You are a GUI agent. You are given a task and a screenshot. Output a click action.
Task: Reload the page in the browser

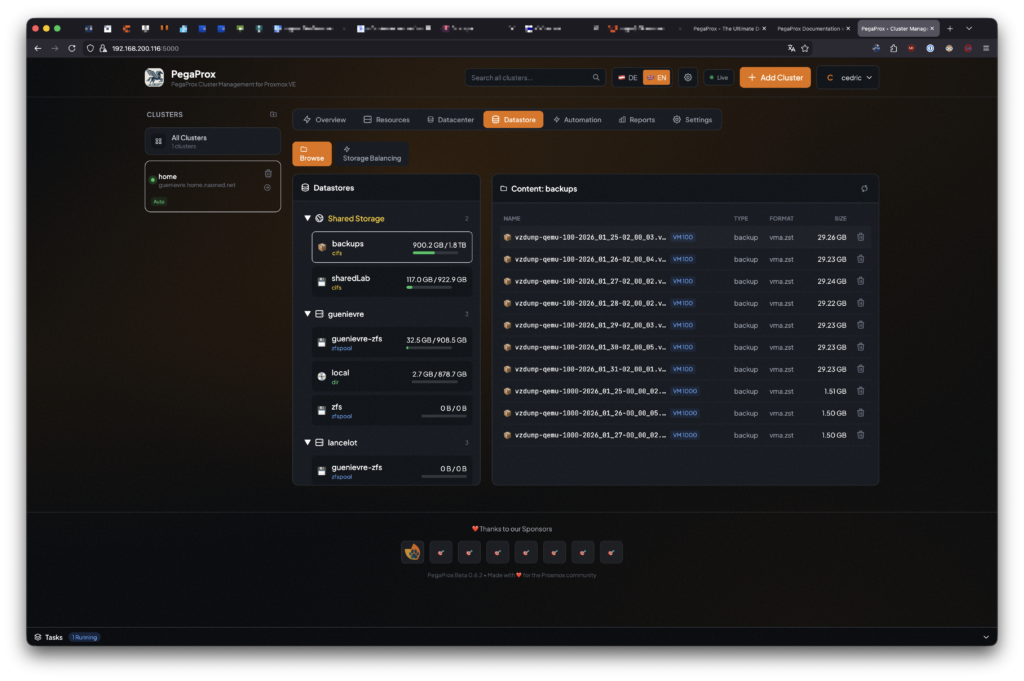pyautogui.click(x=72, y=48)
